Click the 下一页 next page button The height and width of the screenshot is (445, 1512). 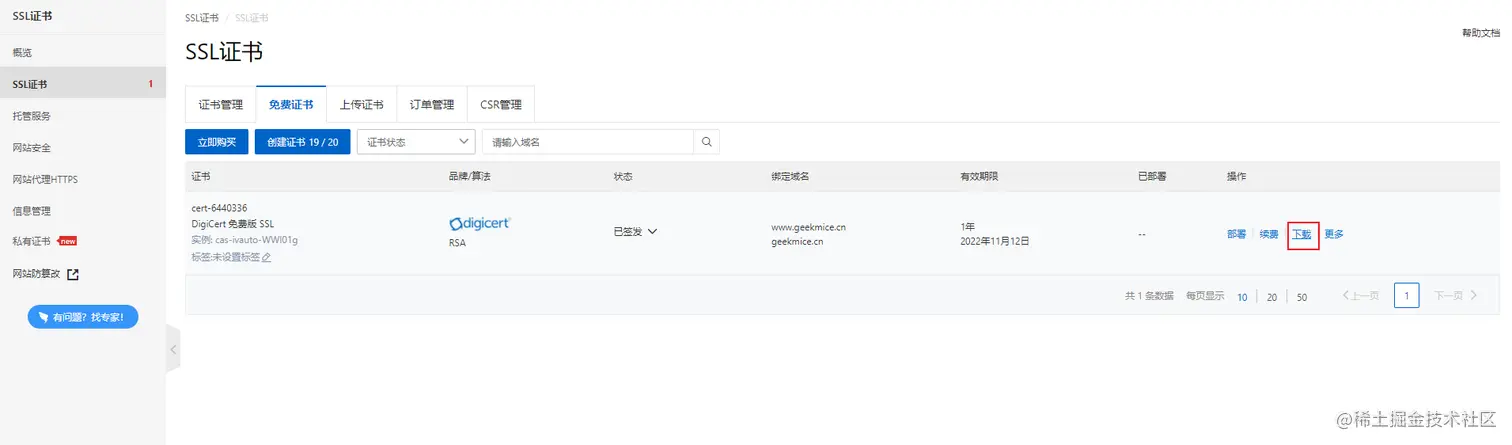pos(1456,296)
